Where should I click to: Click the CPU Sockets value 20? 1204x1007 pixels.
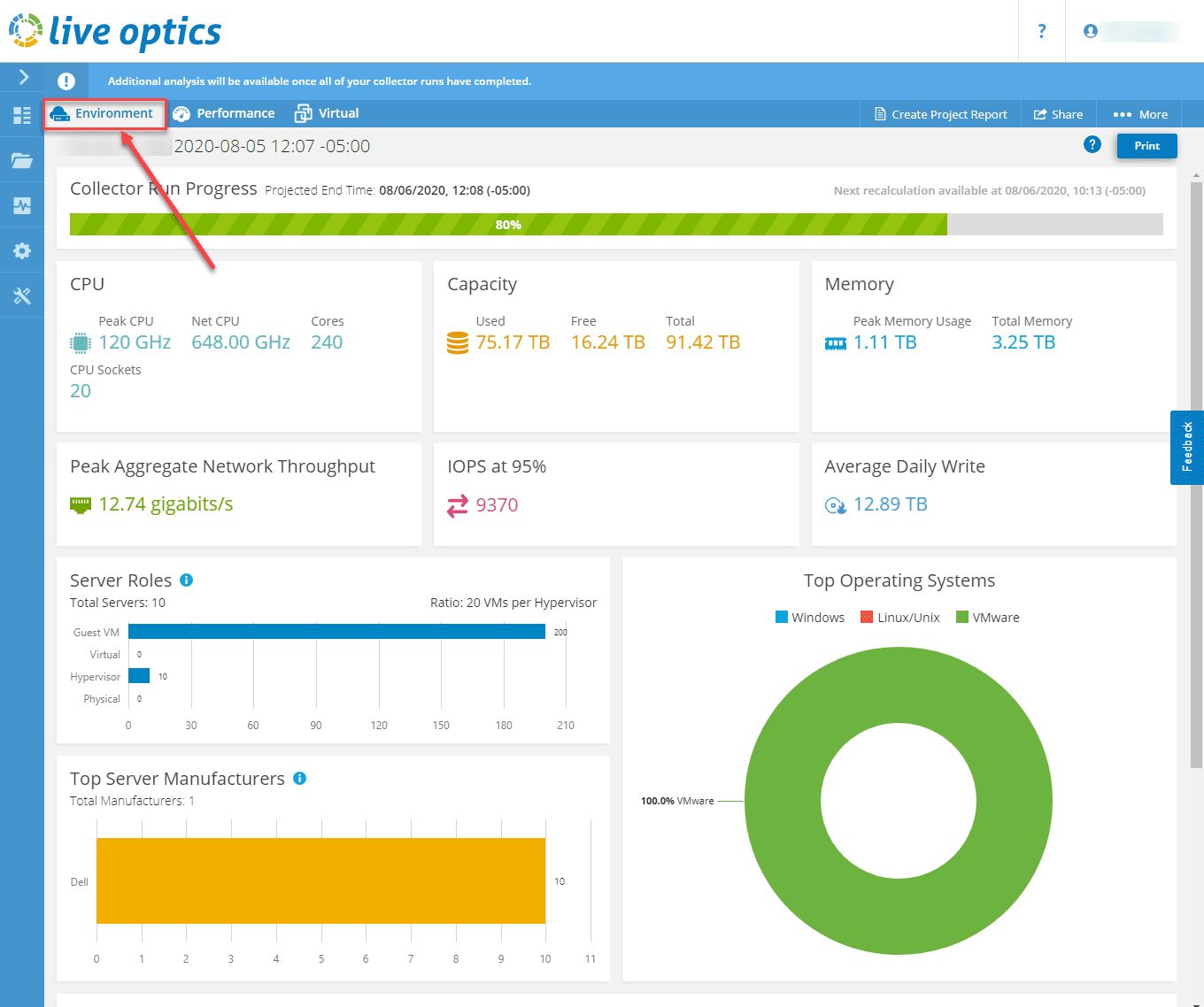81,391
